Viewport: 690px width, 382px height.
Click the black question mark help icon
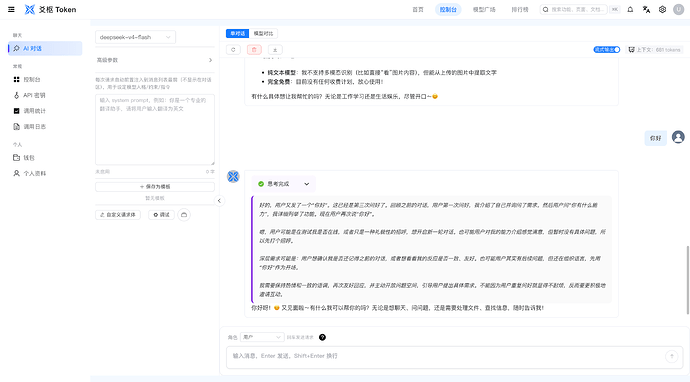click(323, 337)
